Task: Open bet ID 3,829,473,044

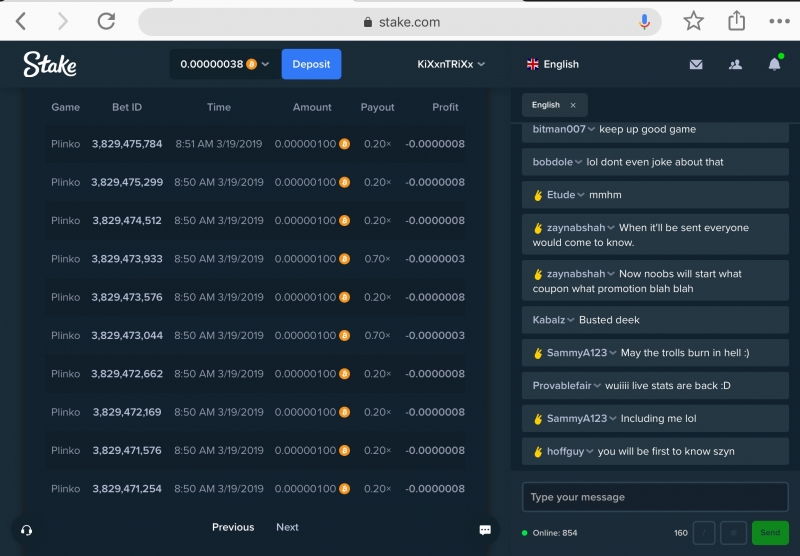Action: (x=127, y=335)
